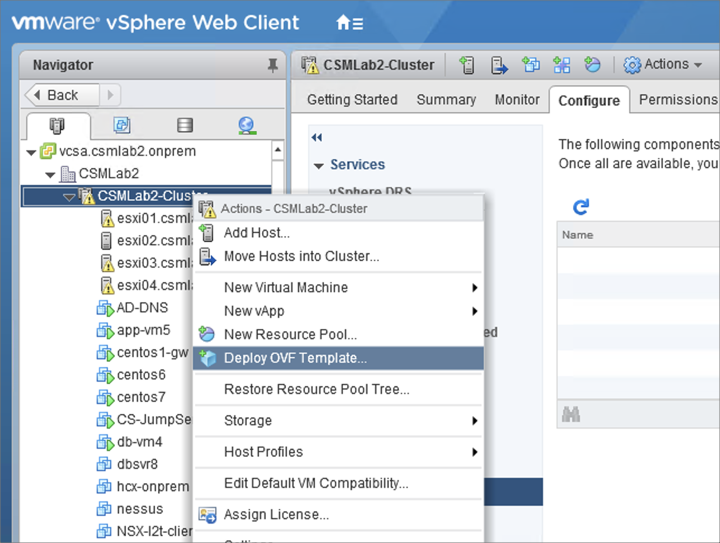Choose Move Hosts into Cluster
Image resolution: width=720 pixels, height=543 pixels.
point(338,256)
